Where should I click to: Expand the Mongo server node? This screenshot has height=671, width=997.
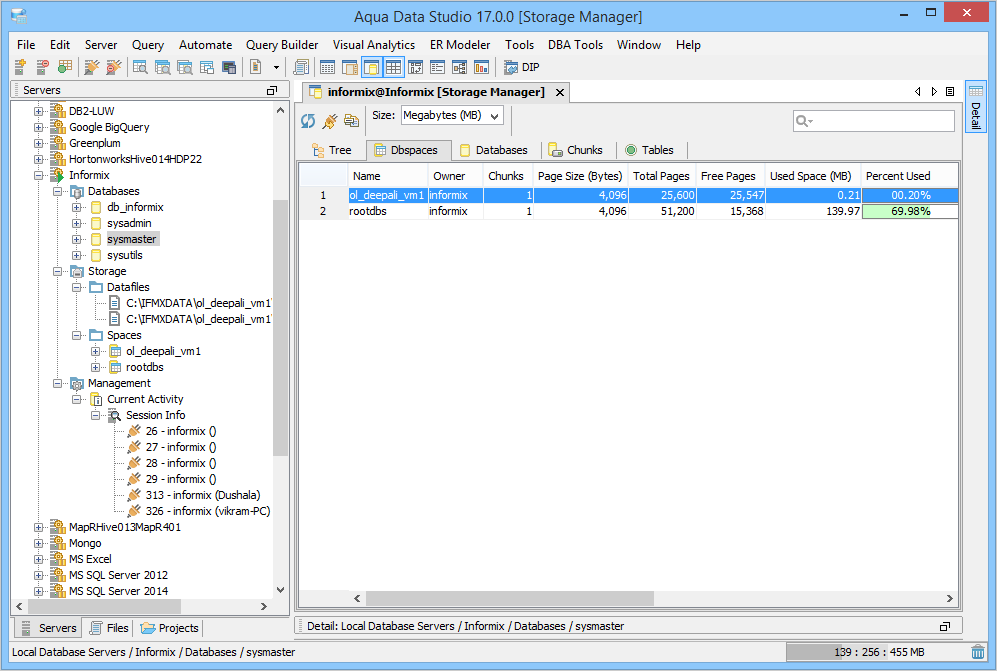pyautogui.click(x=39, y=543)
